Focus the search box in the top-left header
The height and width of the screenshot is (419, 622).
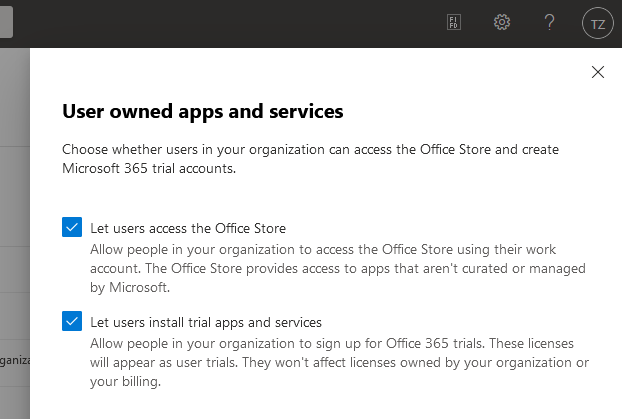(x=6, y=23)
